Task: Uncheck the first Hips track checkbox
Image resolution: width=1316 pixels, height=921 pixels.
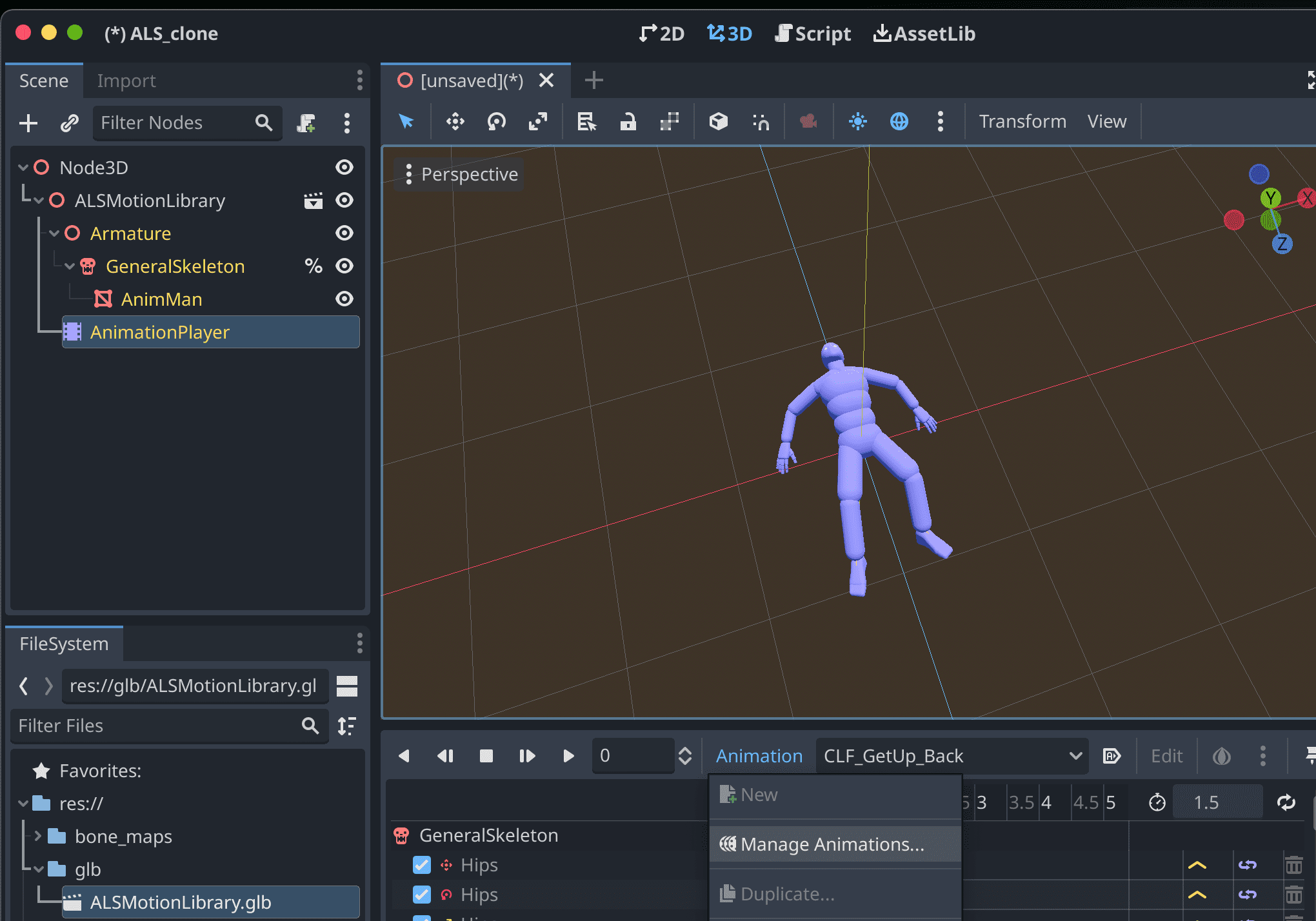Action: point(421,864)
